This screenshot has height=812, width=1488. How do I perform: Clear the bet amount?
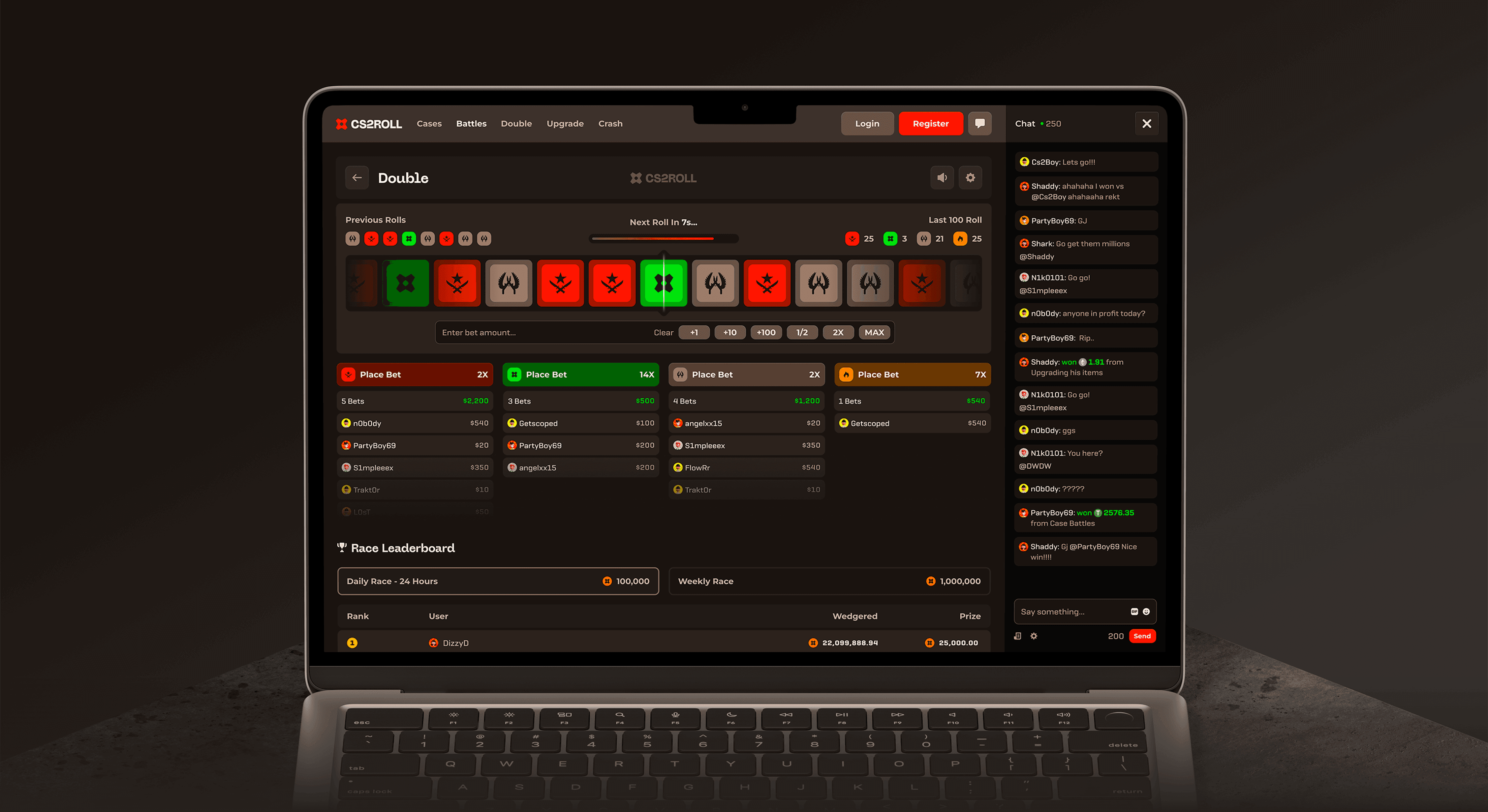point(663,333)
